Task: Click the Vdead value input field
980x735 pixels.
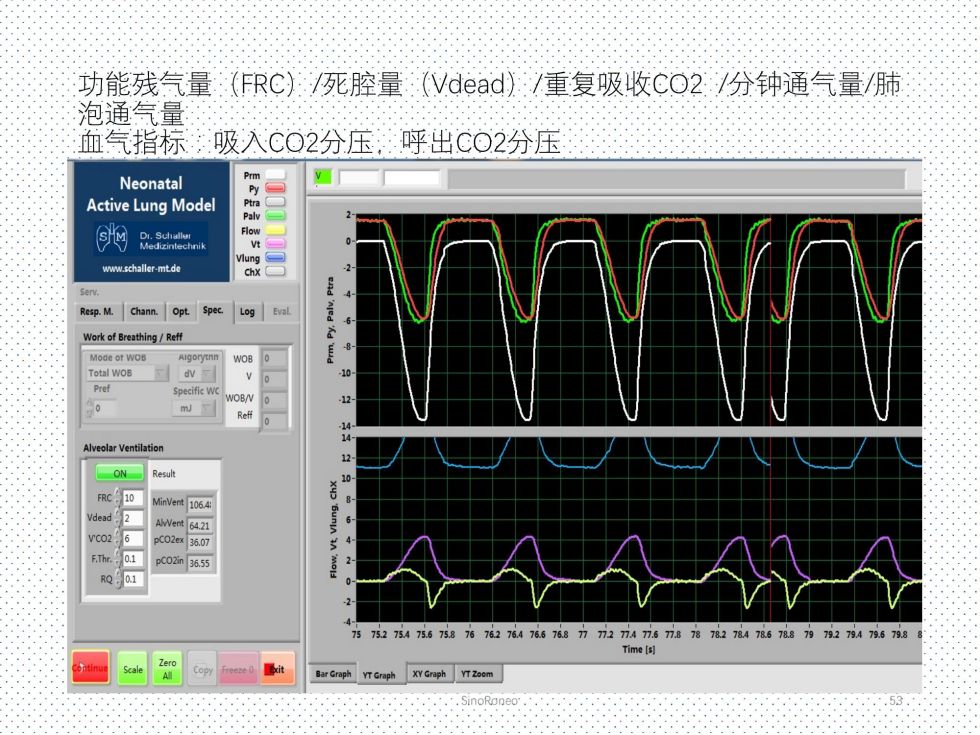Action: [133, 519]
